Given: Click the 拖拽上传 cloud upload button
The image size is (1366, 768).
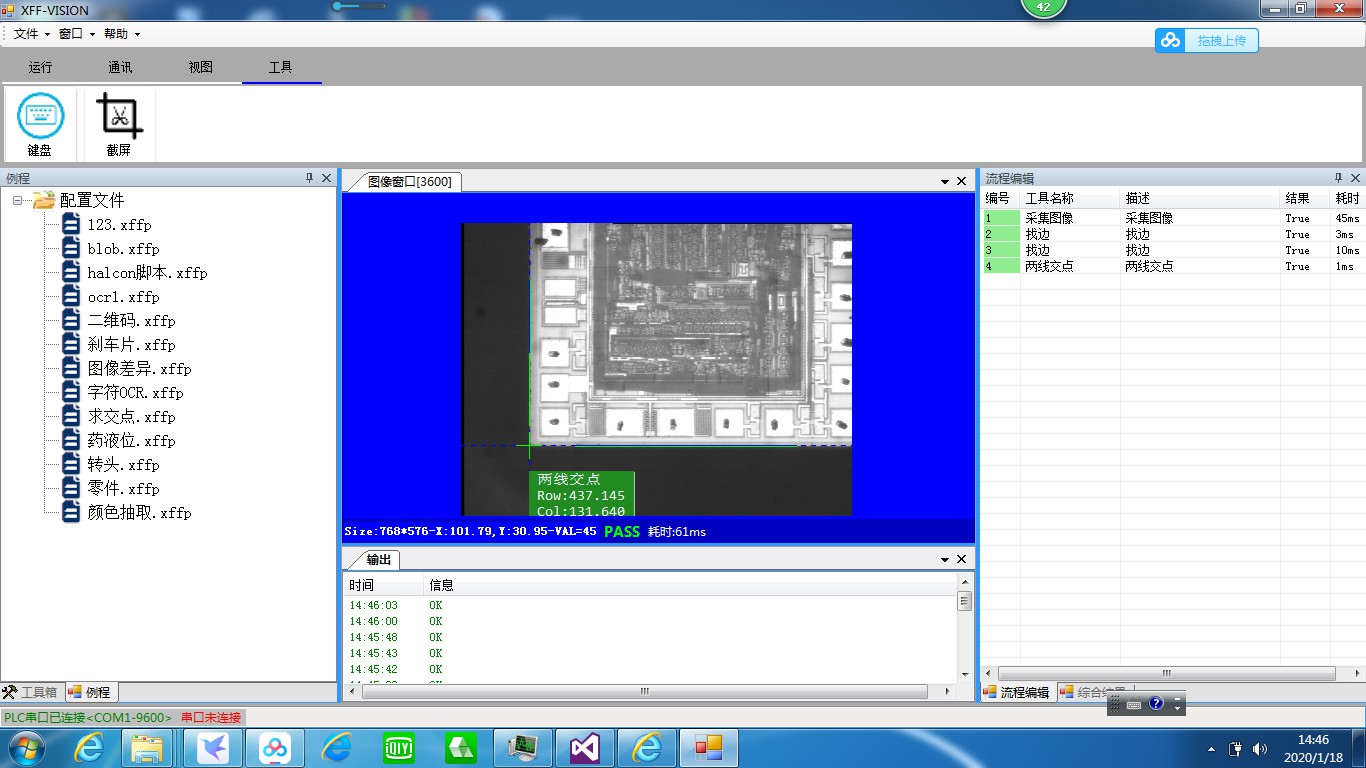Looking at the screenshot, I should pos(1207,40).
